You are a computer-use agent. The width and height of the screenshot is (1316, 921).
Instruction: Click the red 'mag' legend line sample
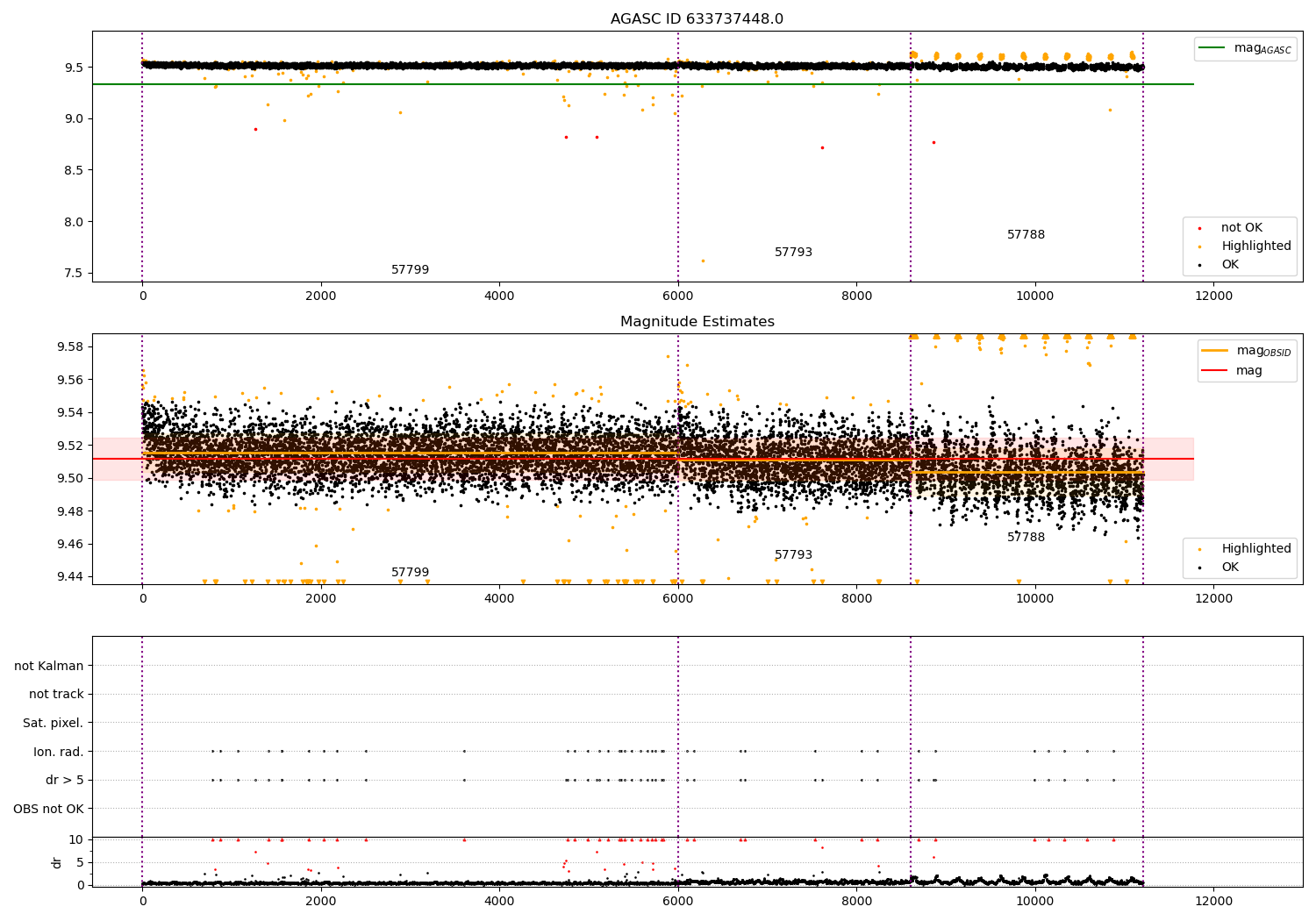1215,370
